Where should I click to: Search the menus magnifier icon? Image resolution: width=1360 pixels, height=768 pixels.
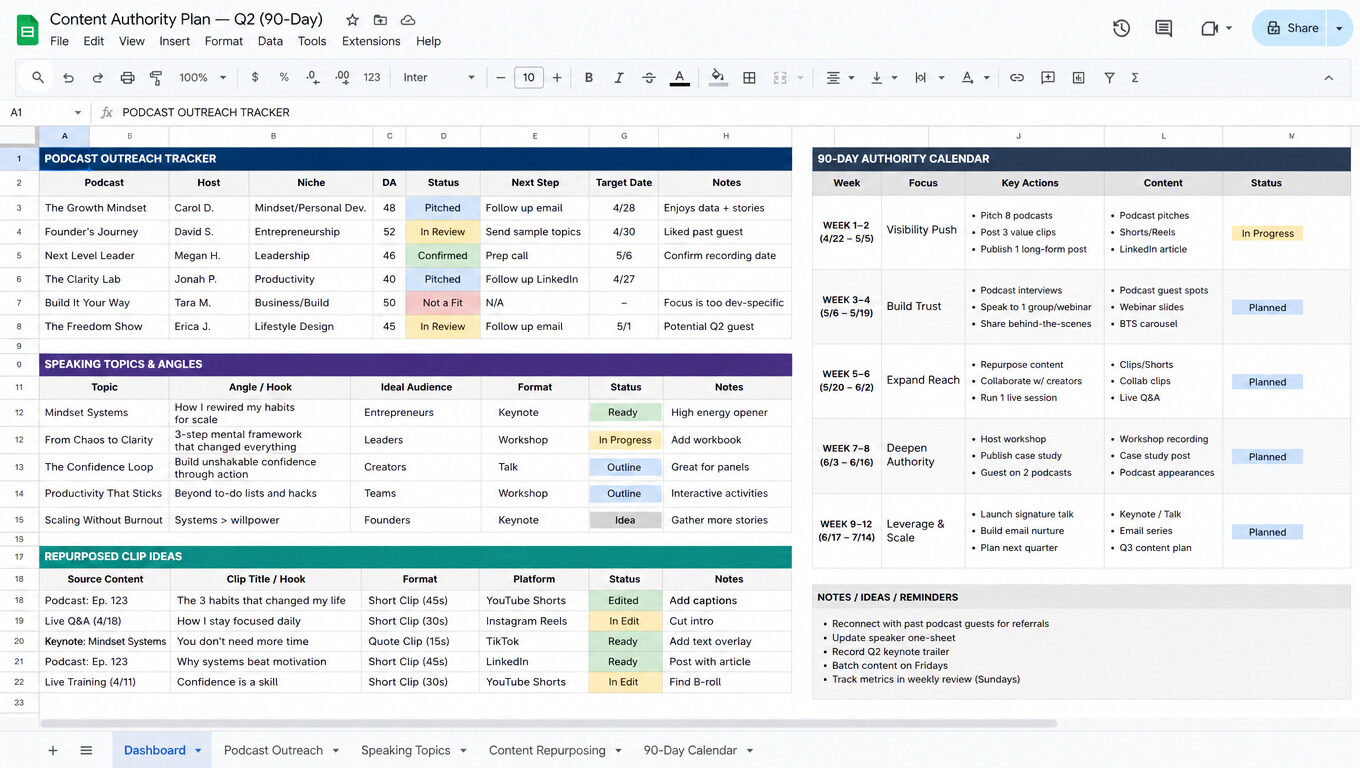coord(38,77)
